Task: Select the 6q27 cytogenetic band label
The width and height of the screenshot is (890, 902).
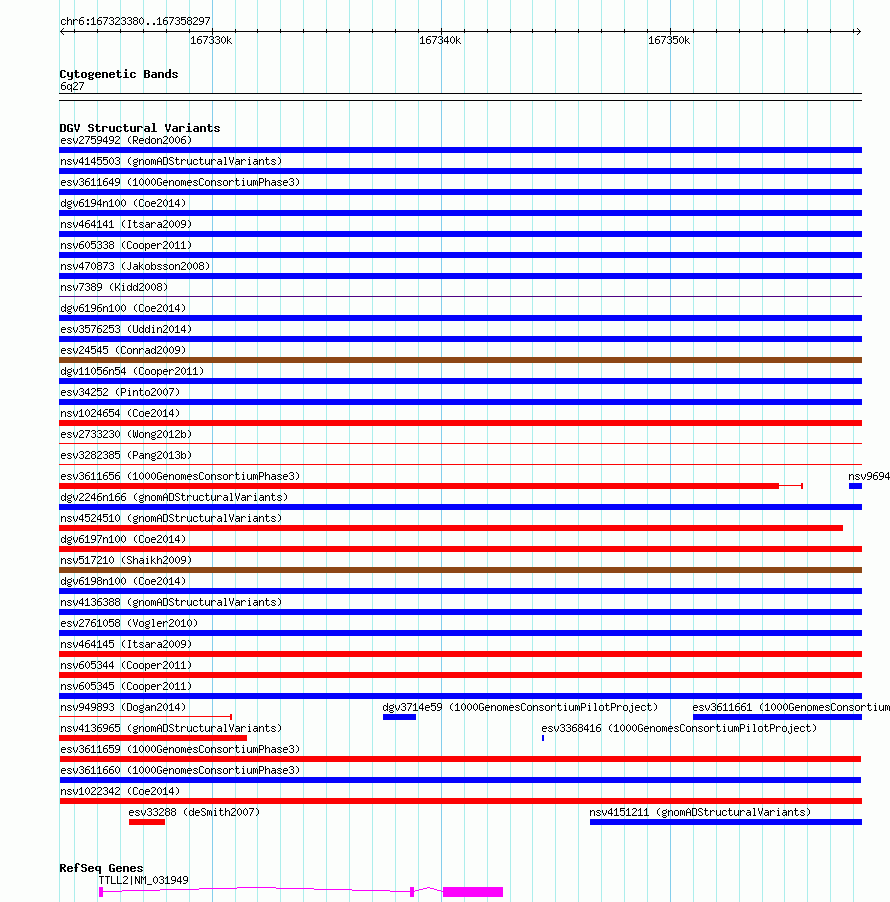Action: tap(72, 86)
